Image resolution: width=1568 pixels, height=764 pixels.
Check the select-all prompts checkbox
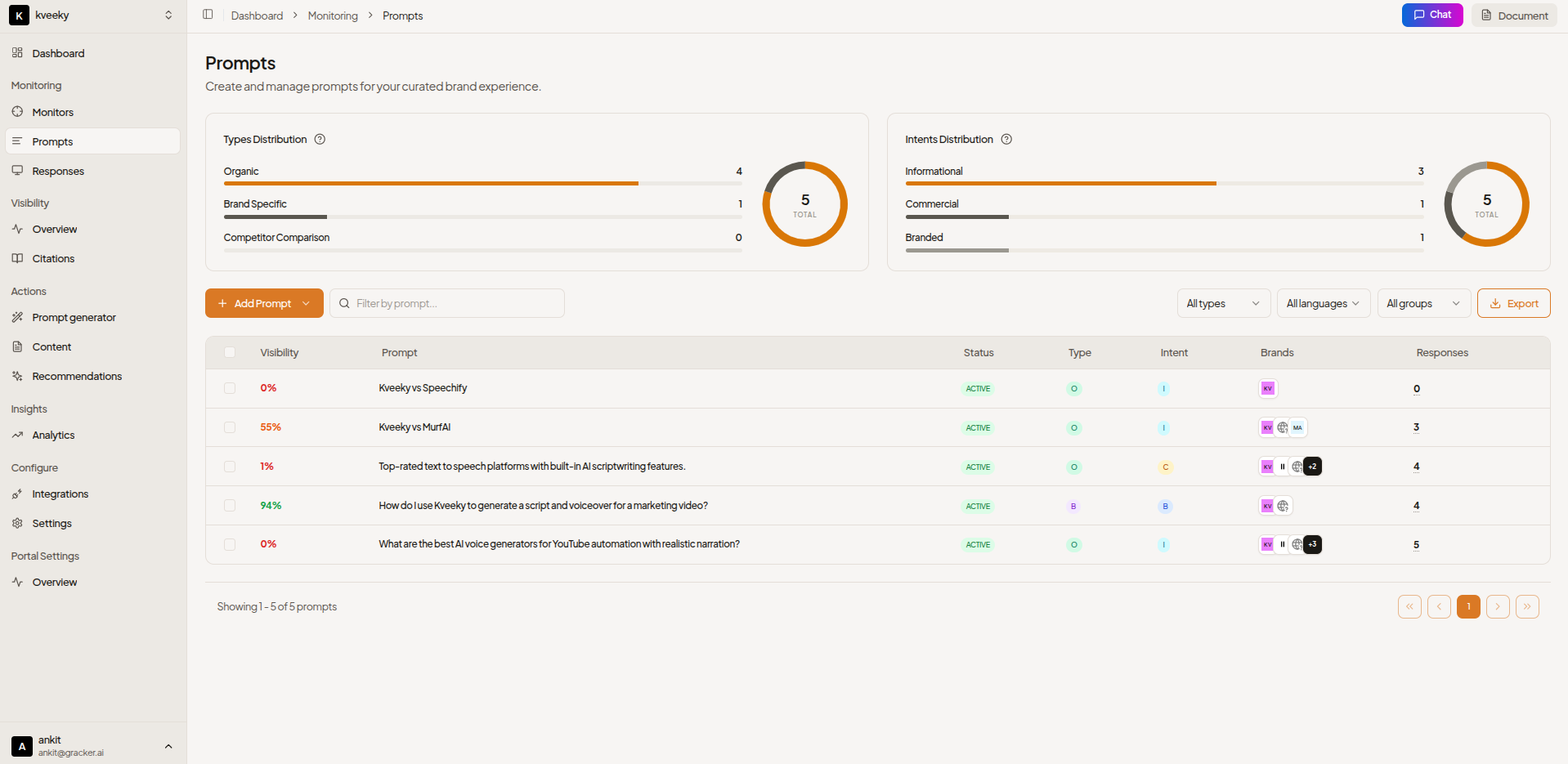[230, 353]
